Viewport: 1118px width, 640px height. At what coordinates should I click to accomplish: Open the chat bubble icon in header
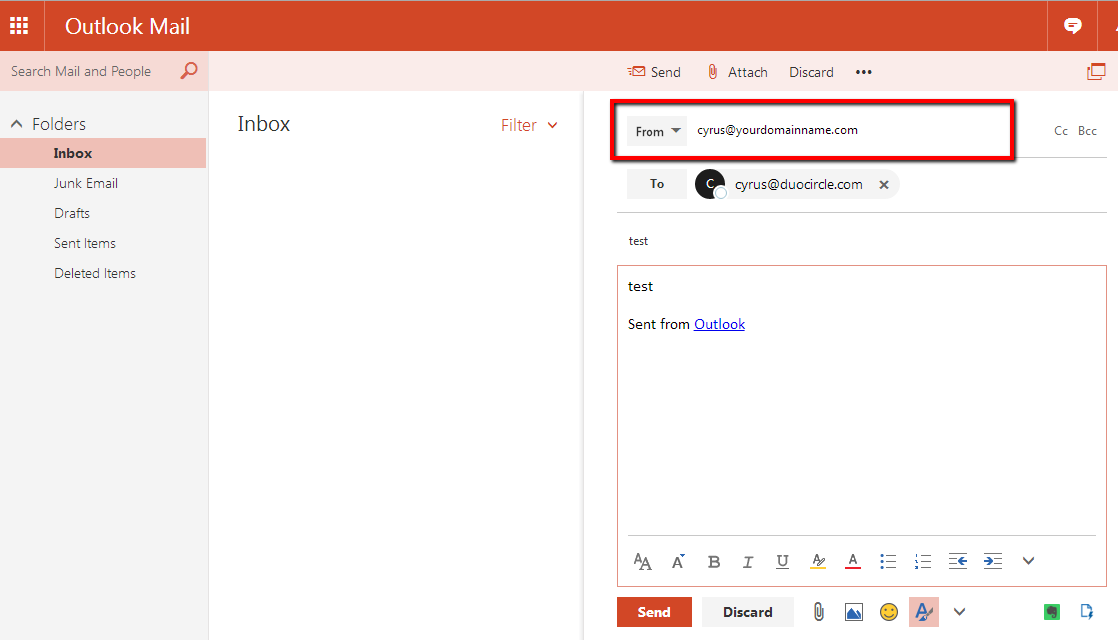tap(1072, 26)
